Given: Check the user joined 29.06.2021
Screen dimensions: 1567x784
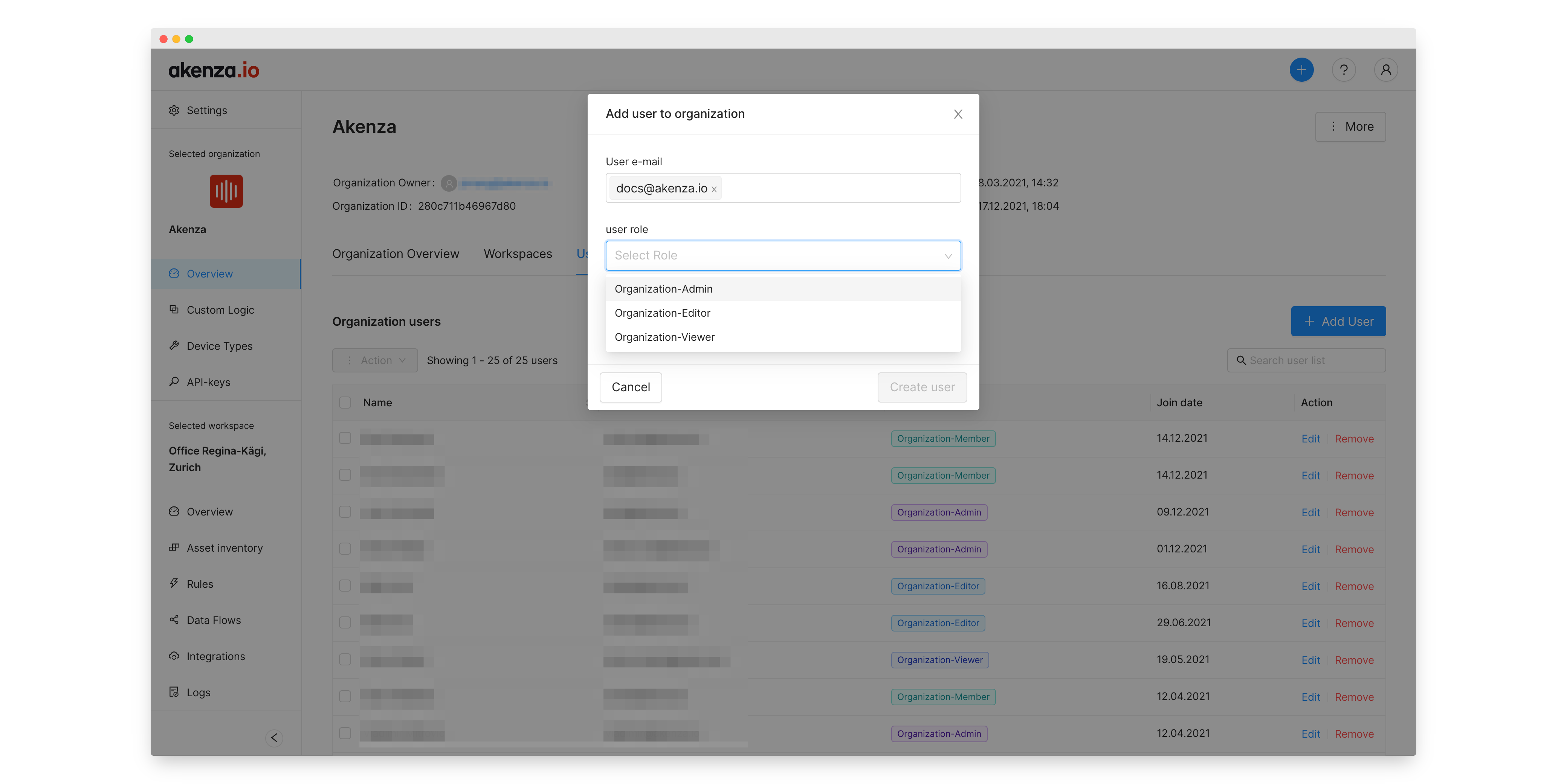Looking at the screenshot, I should (x=345, y=623).
